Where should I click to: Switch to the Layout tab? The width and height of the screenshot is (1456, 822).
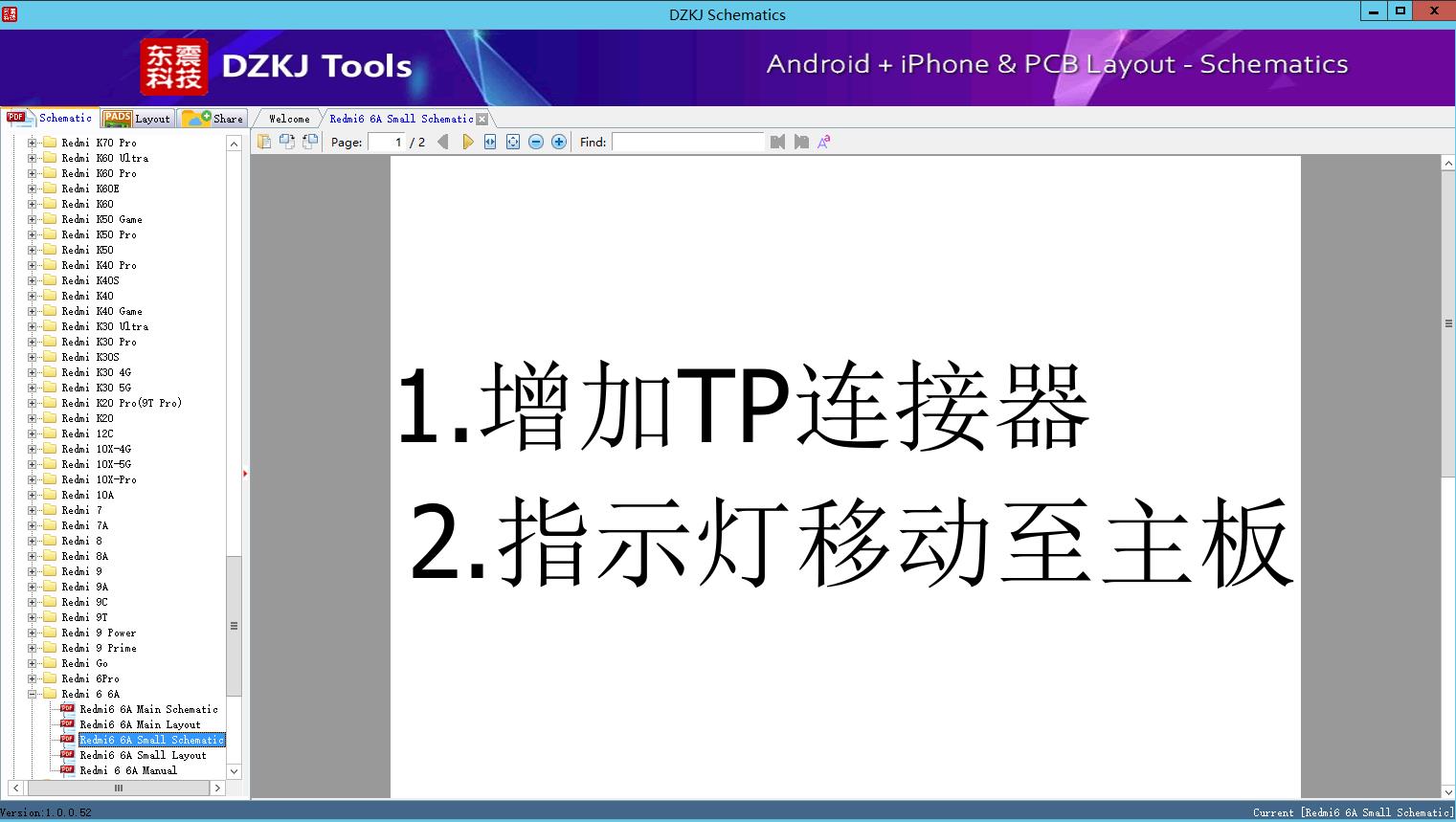point(137,119)
